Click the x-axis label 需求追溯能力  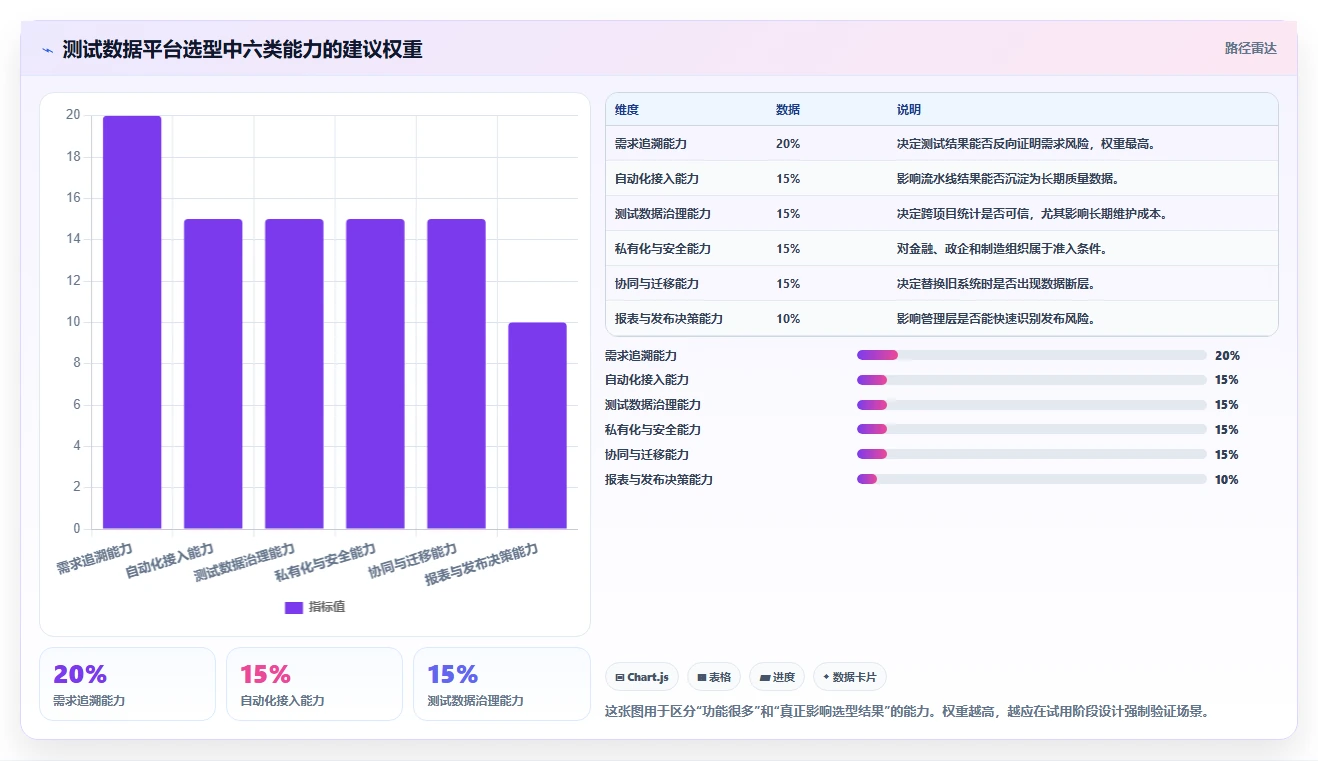[x=95, y=558]
